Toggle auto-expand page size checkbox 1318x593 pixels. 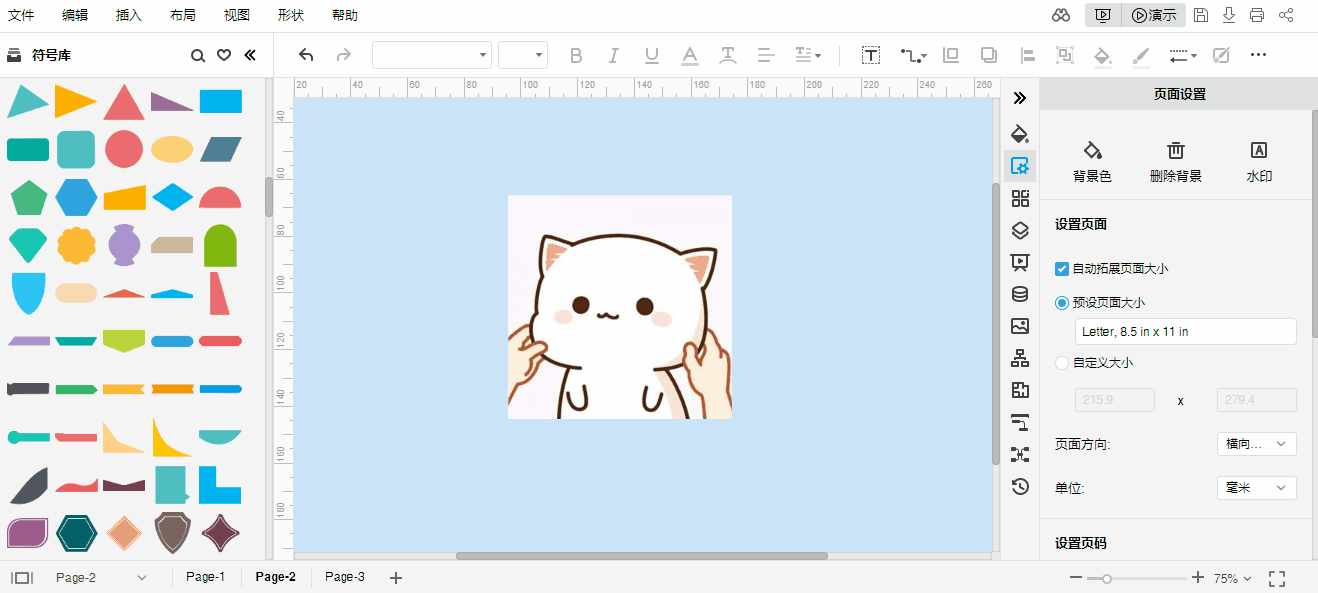pos(1062,268)
